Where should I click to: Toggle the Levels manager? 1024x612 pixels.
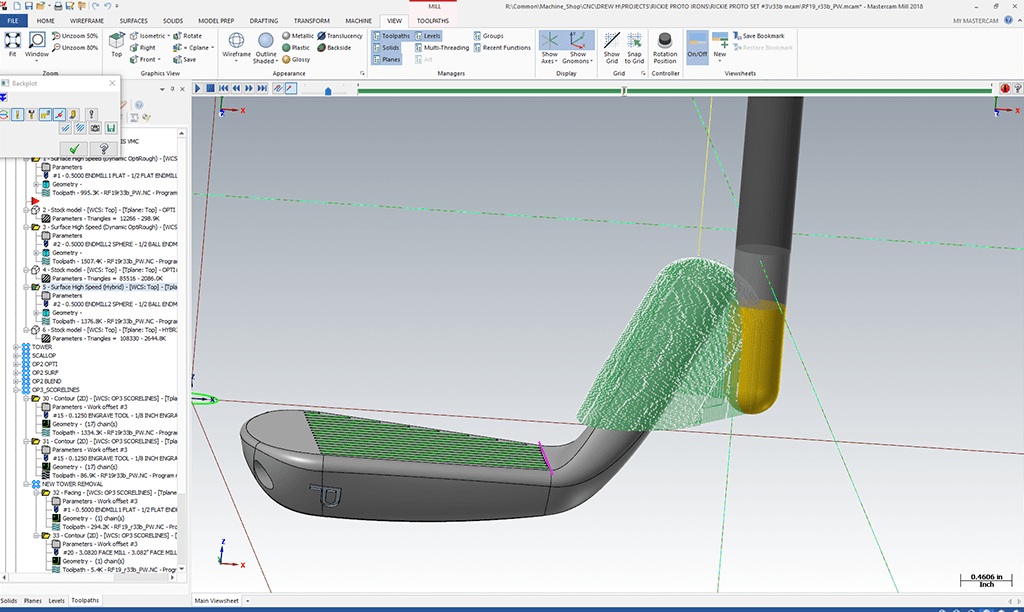[428, 36]
